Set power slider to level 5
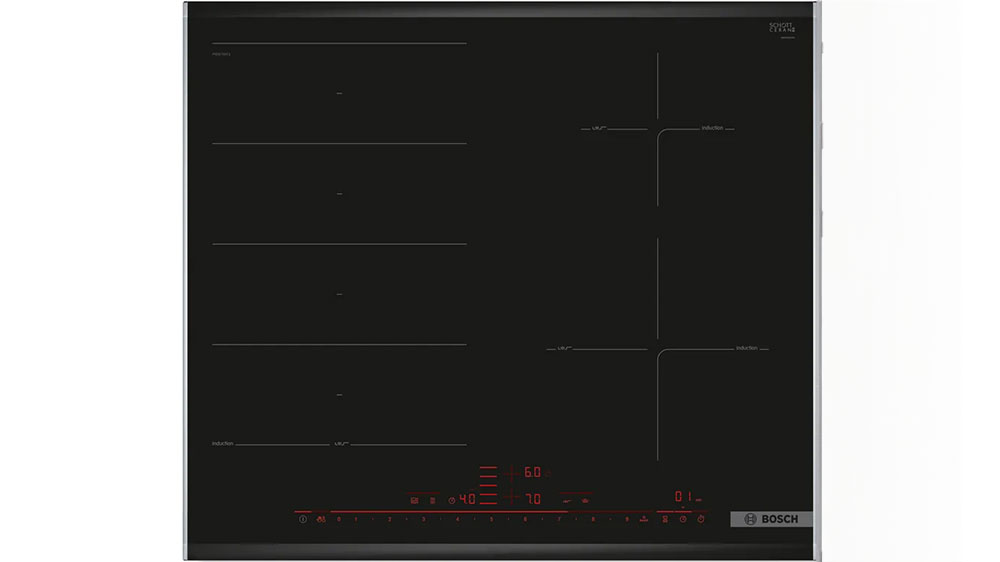This screenshot has width=1000, height=562. [x=491, y=519]
